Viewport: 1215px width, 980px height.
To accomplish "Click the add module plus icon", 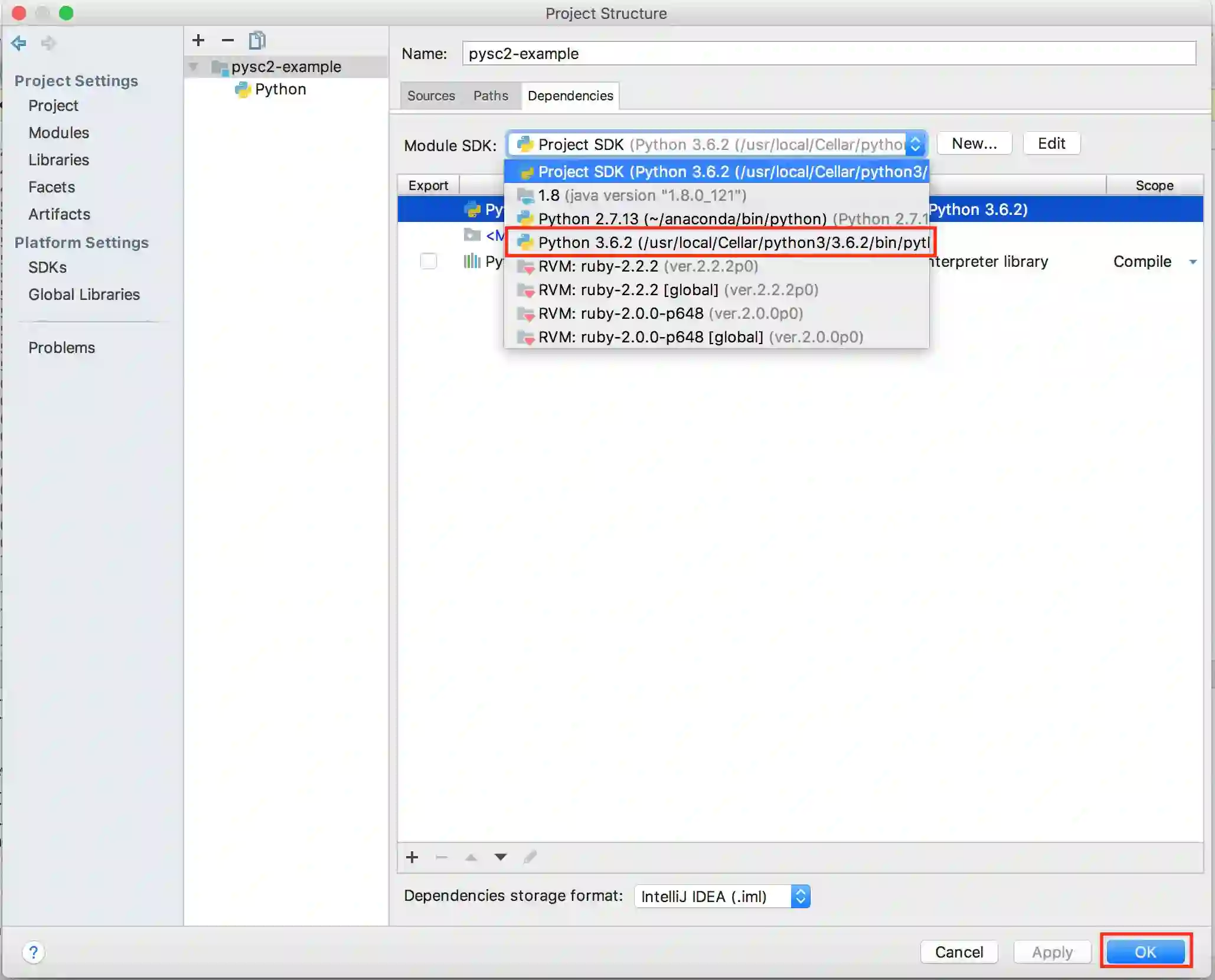I will (198, 40).
